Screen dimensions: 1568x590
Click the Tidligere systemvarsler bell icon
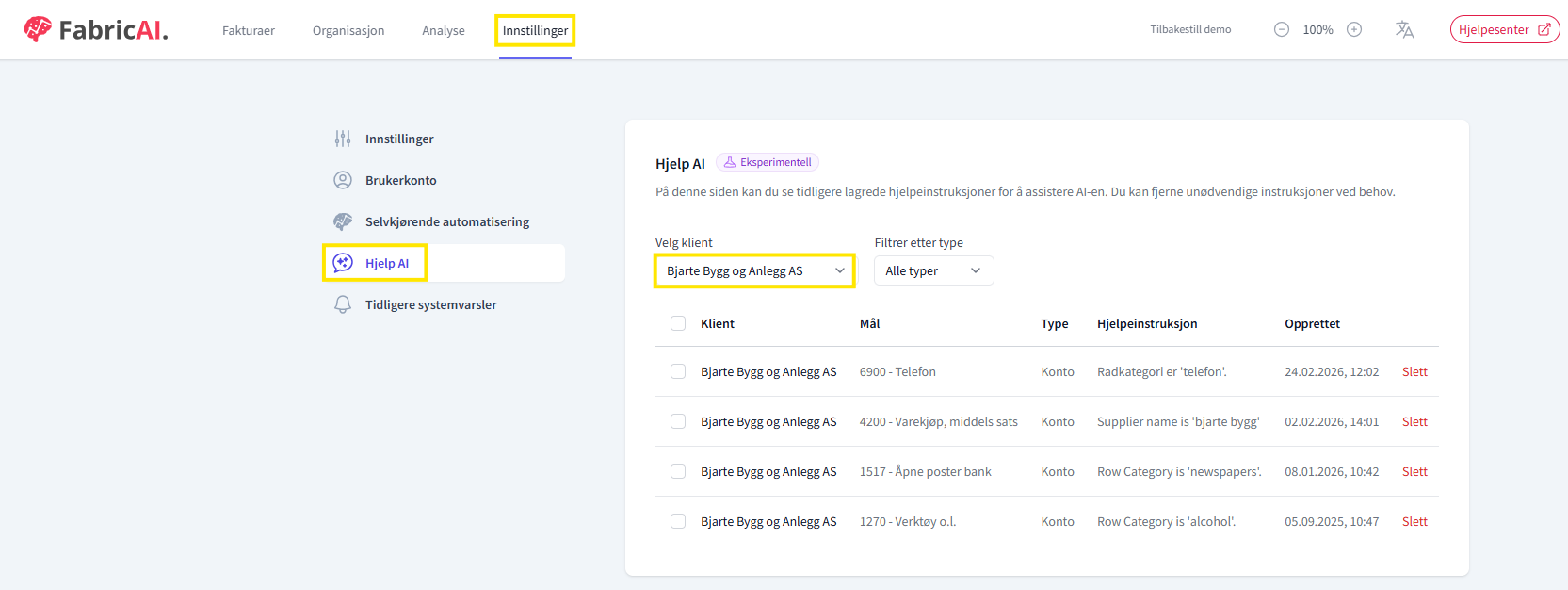tap(343, 304)
